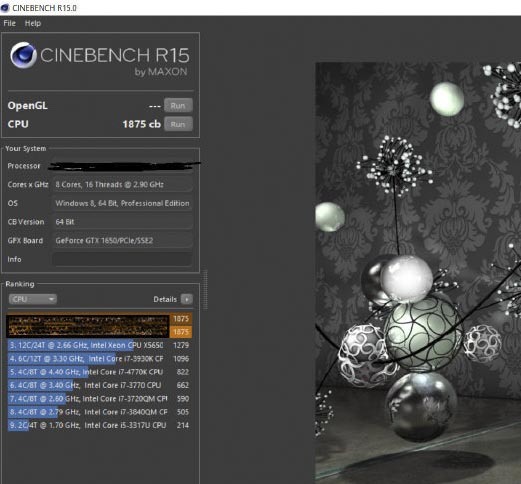
Task: Click the score 1279 in ranking
Action: [181, 345]
